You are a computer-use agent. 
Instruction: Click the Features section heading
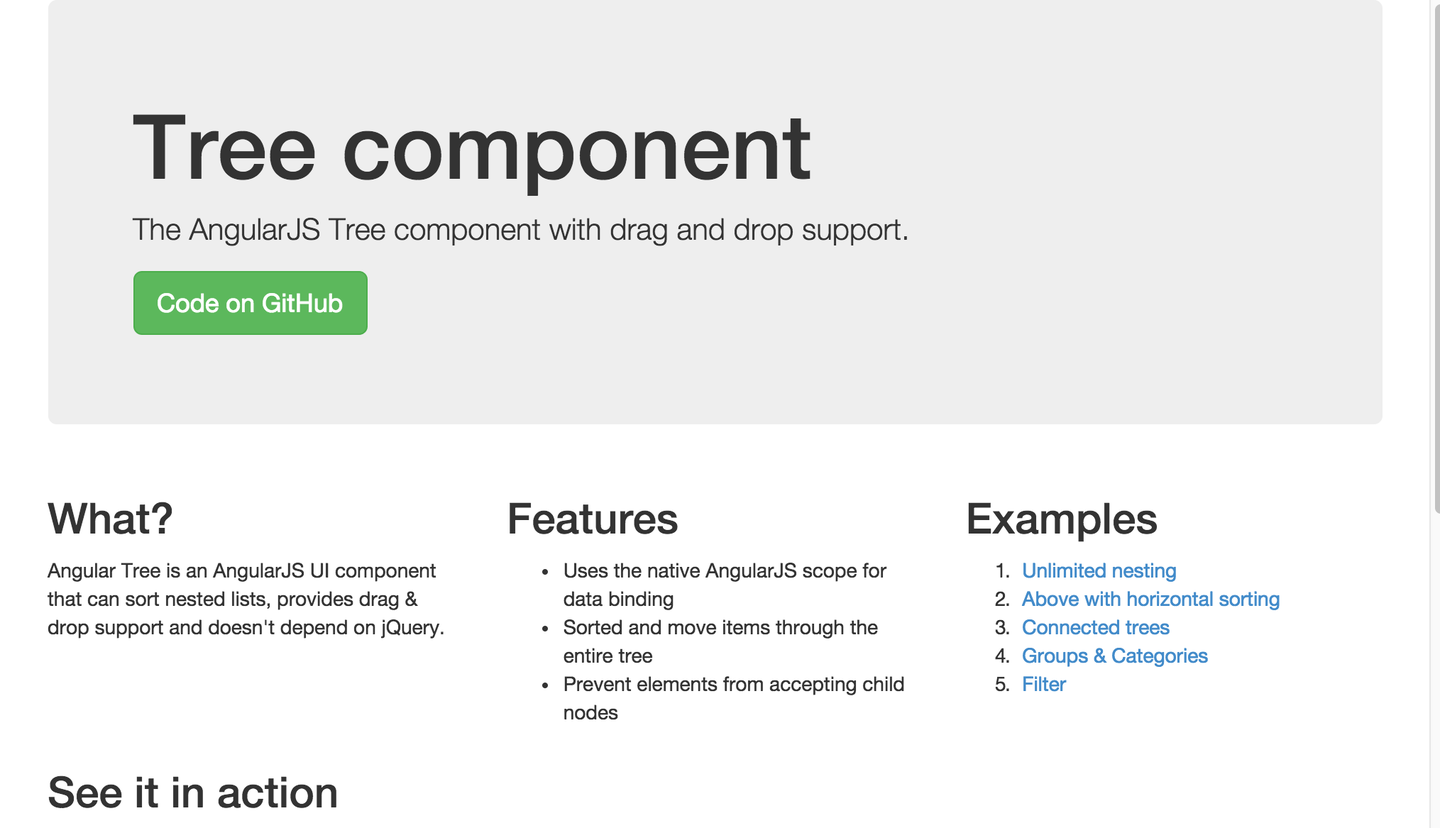[x=592, y=519]
